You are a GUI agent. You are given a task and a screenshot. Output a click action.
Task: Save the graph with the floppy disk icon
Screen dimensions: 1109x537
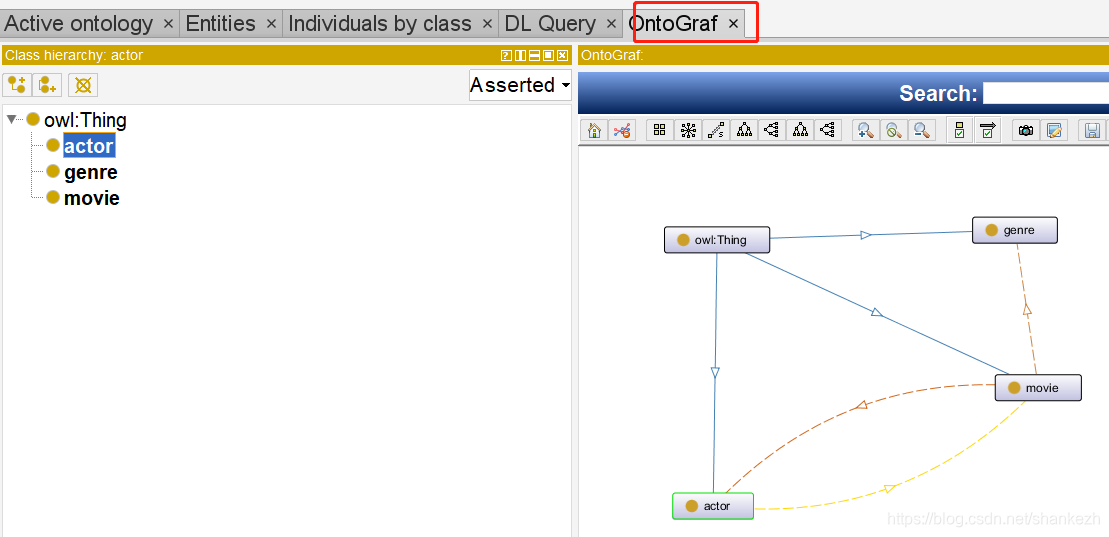point(1092,130)
